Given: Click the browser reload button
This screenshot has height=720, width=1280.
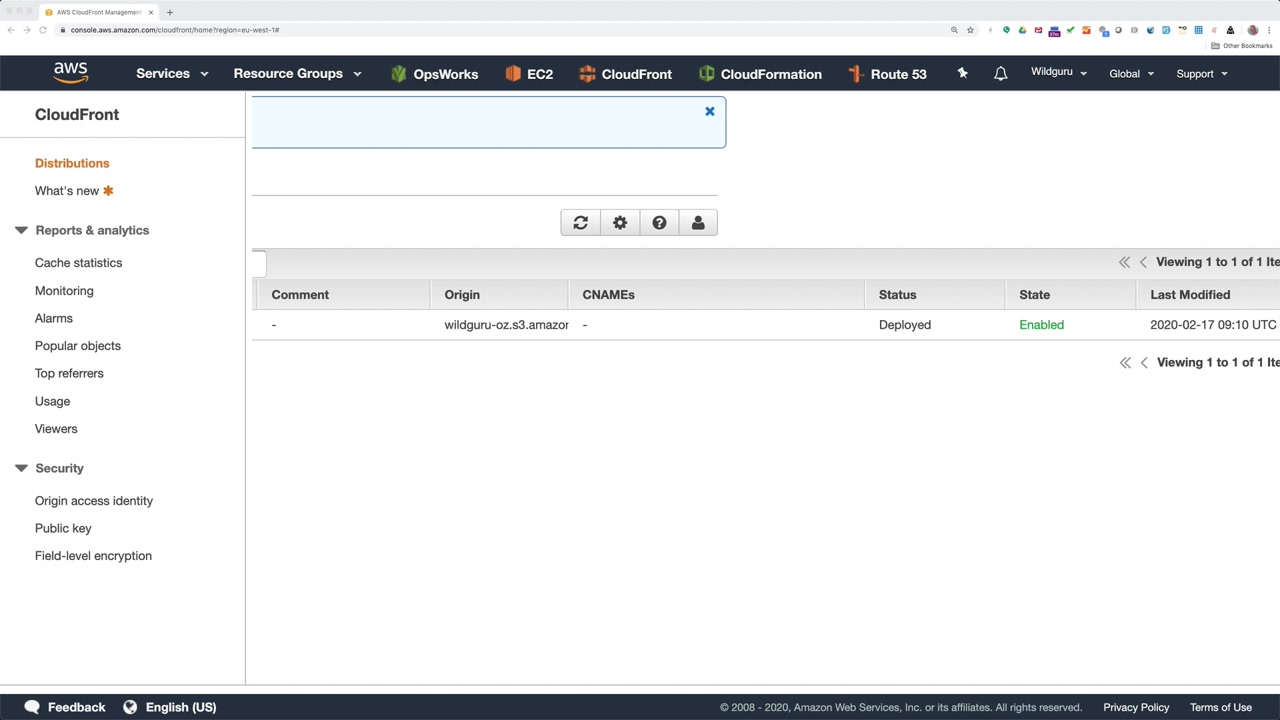Looking at the screenshot, I should 43,30.
